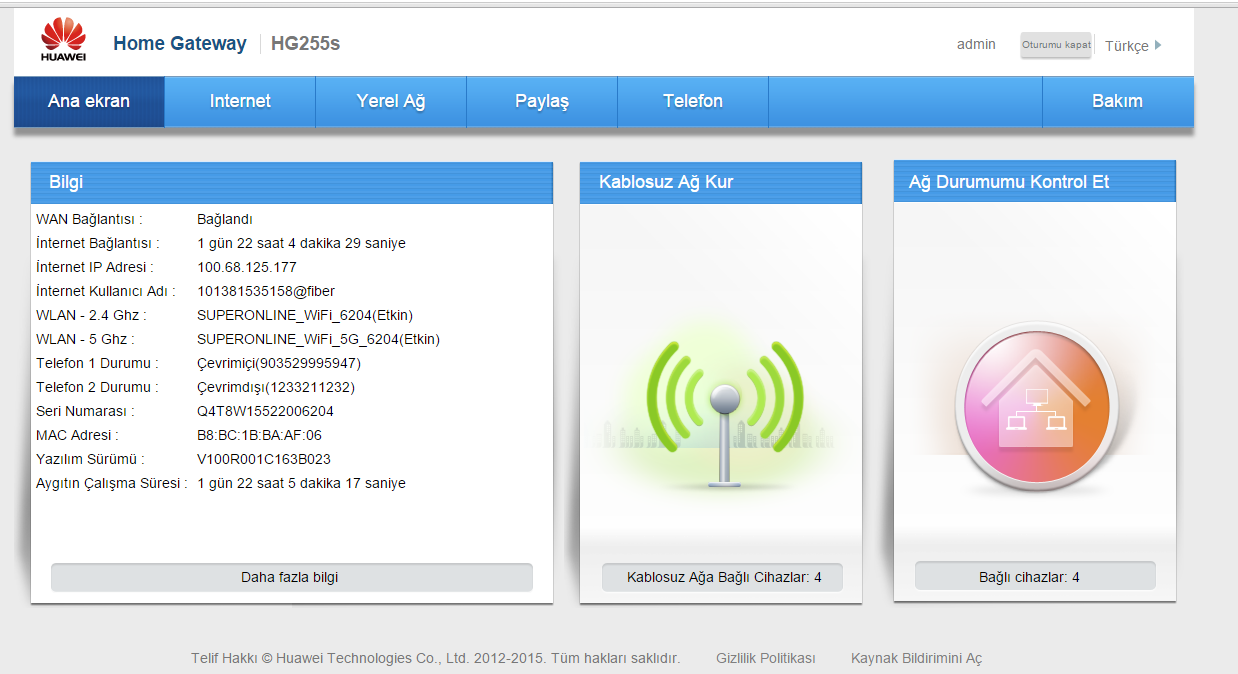Select the device uptime value
1238x674 pixels.
click(301, 483)
